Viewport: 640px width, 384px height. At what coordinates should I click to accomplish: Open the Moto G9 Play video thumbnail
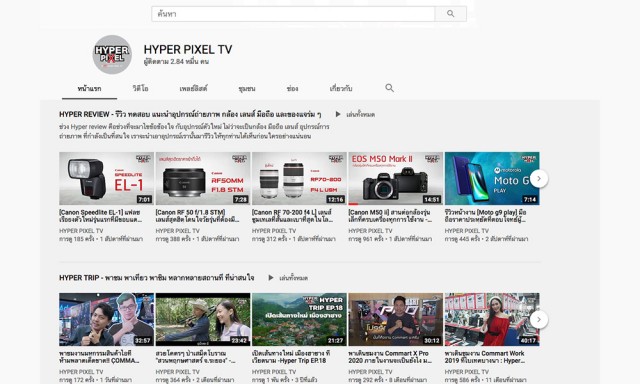point(492,178)
